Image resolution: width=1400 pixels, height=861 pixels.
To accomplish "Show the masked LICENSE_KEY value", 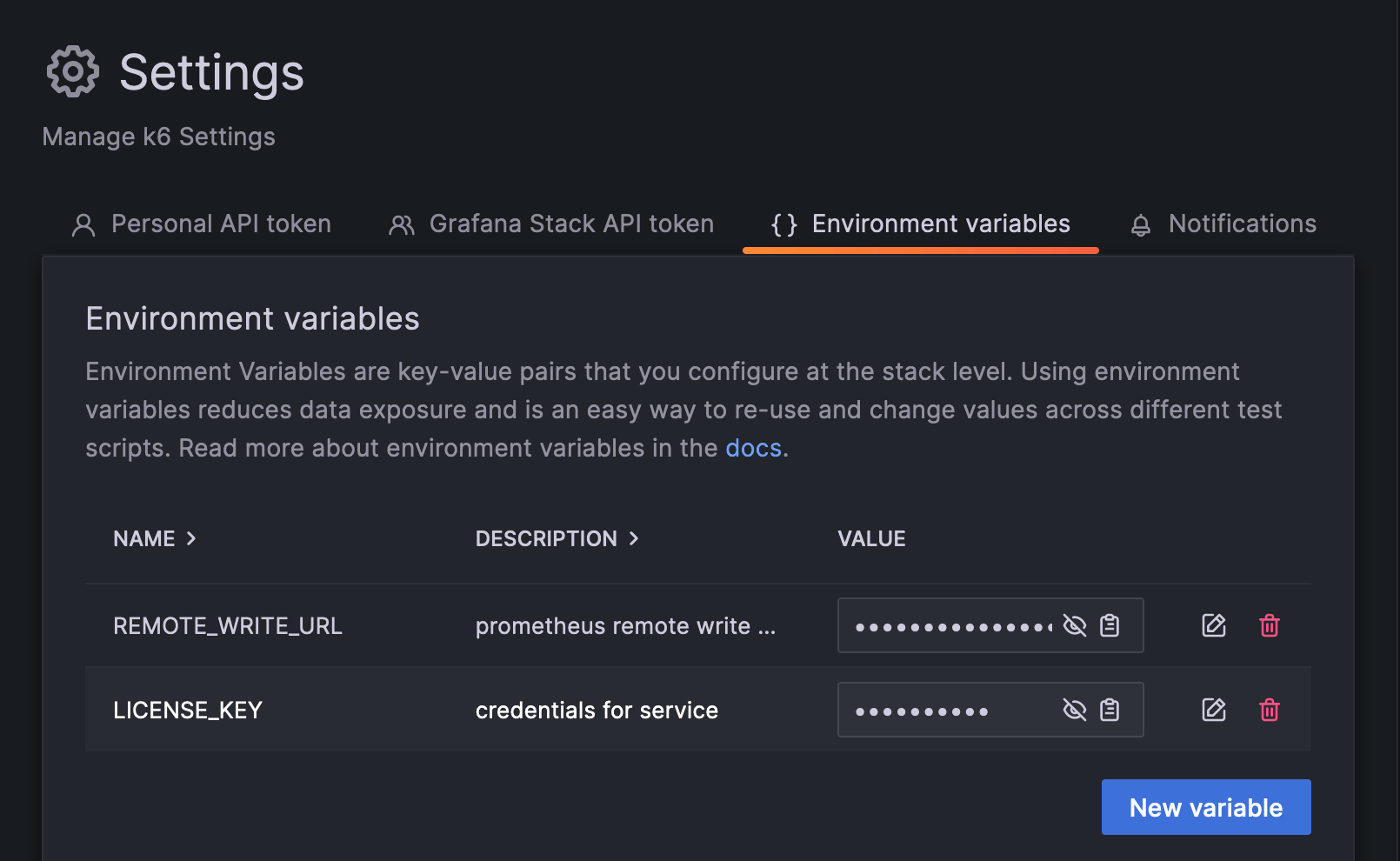I will click(x=1076, y=710).
